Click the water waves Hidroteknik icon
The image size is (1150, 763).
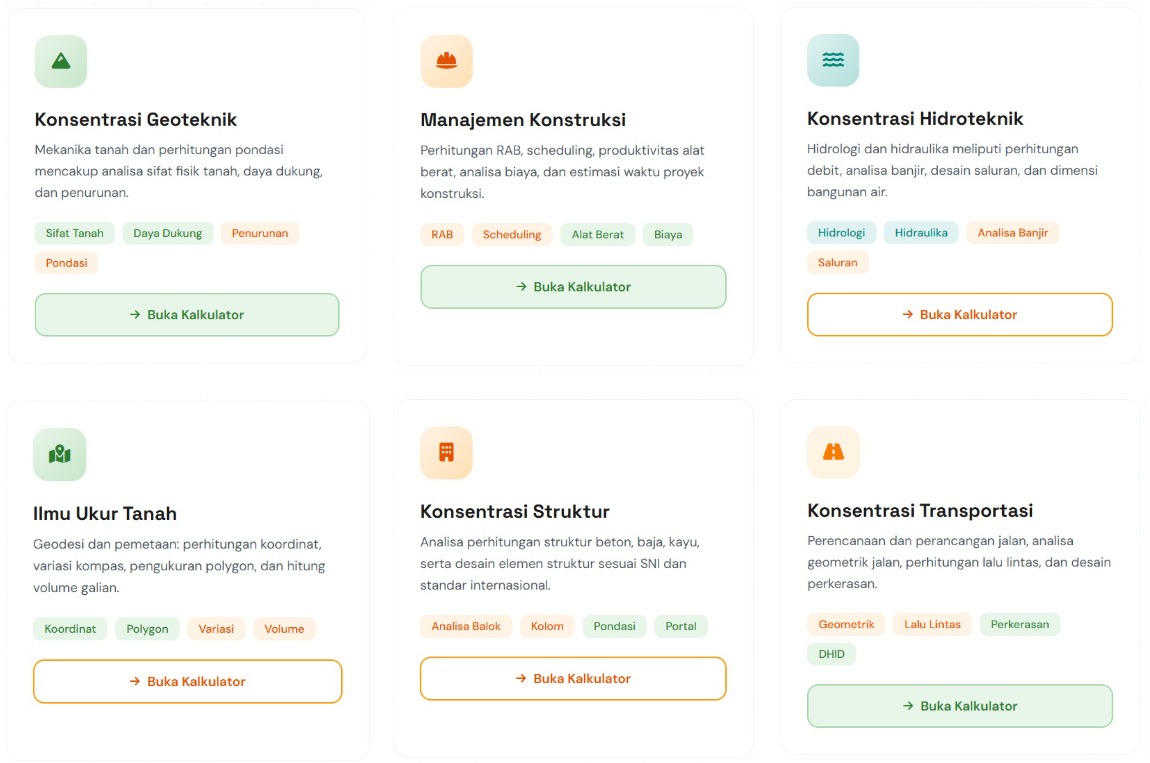pyautogui.click(x=833, y=61)
